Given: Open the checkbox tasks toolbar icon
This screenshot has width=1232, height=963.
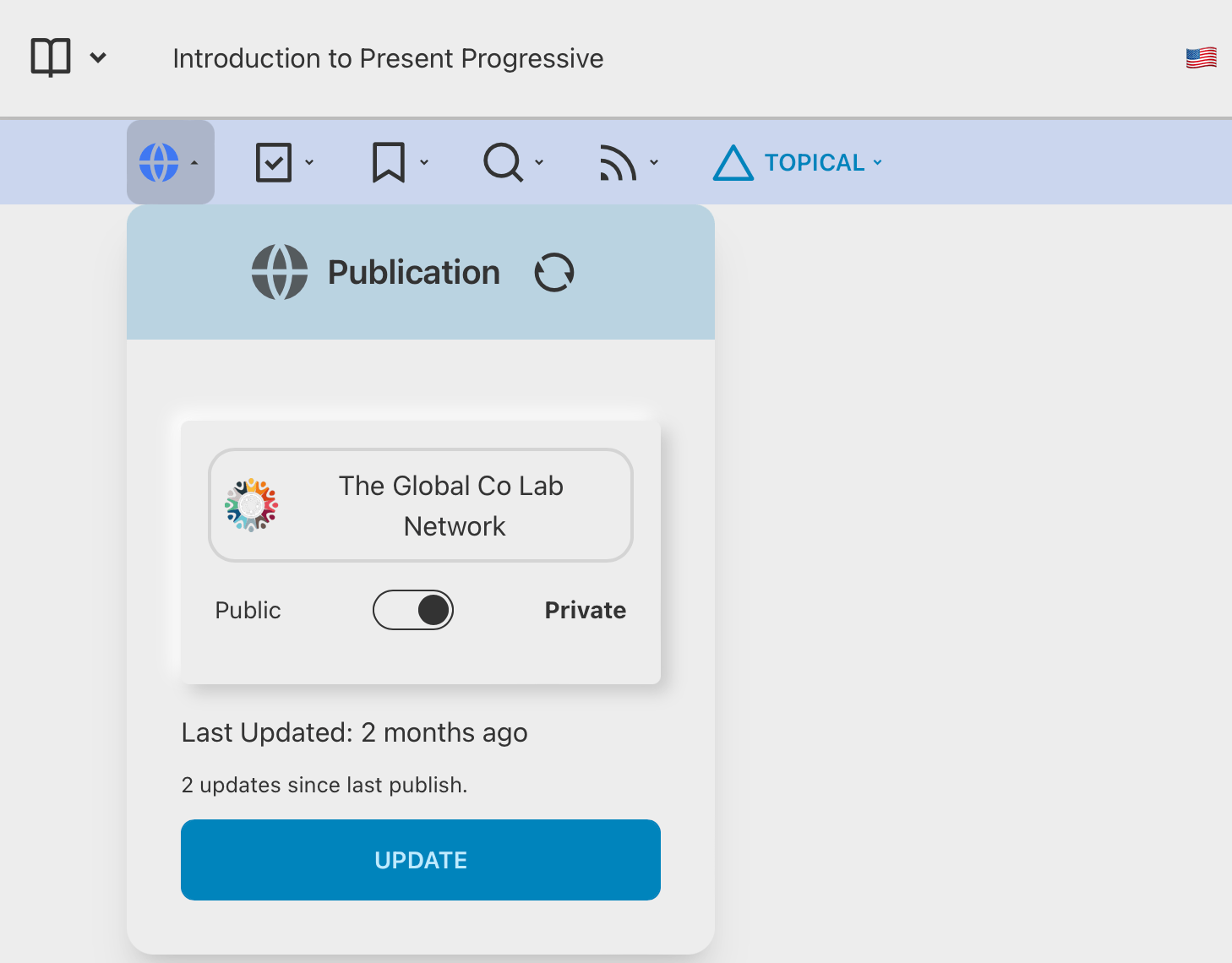Looking at the screenshot, I should click(274, 162).
